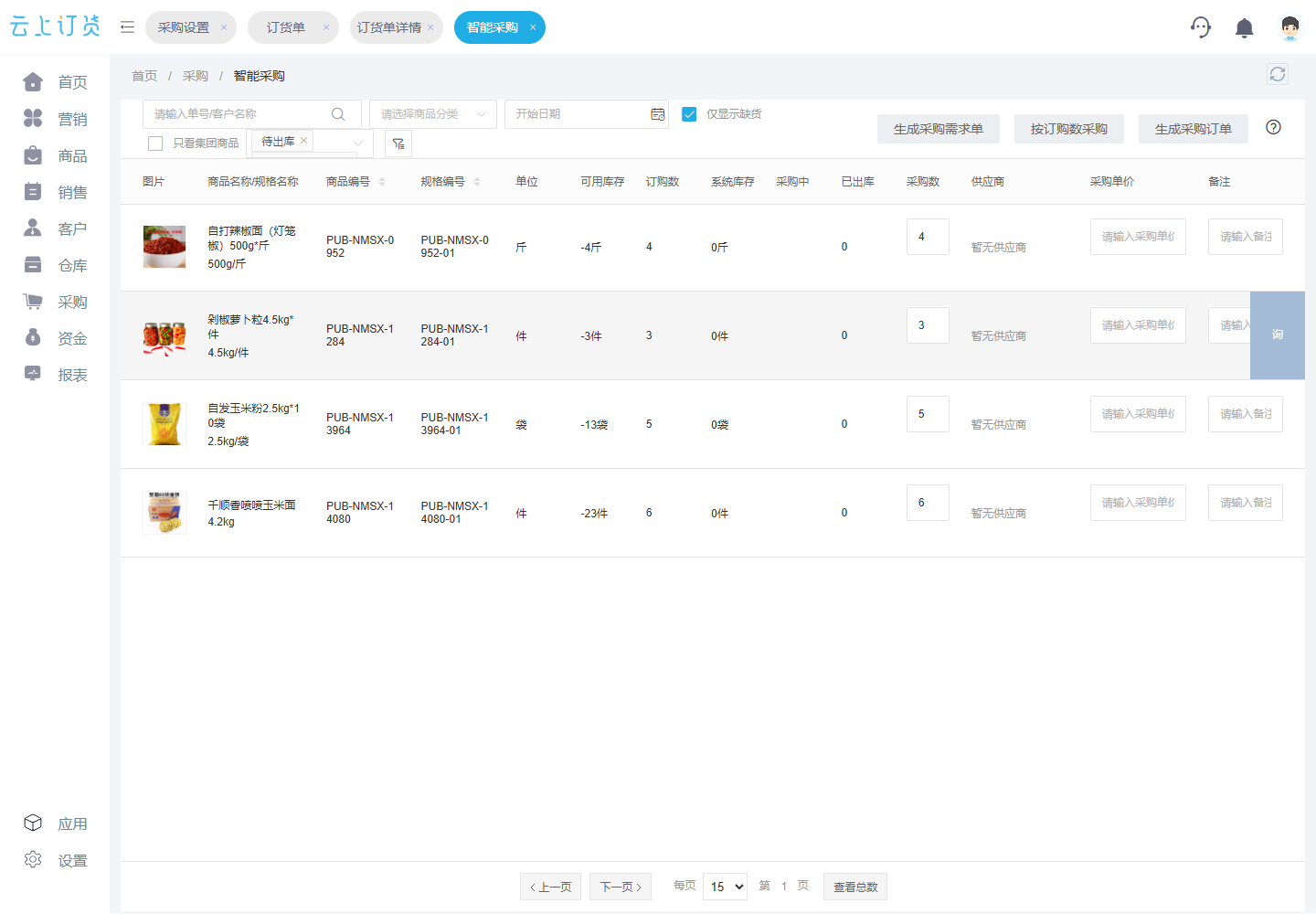Click purchase quantity field for 自发玉米粉
Viewport: 1316px width, 914px height.
[x=928, y=414]
